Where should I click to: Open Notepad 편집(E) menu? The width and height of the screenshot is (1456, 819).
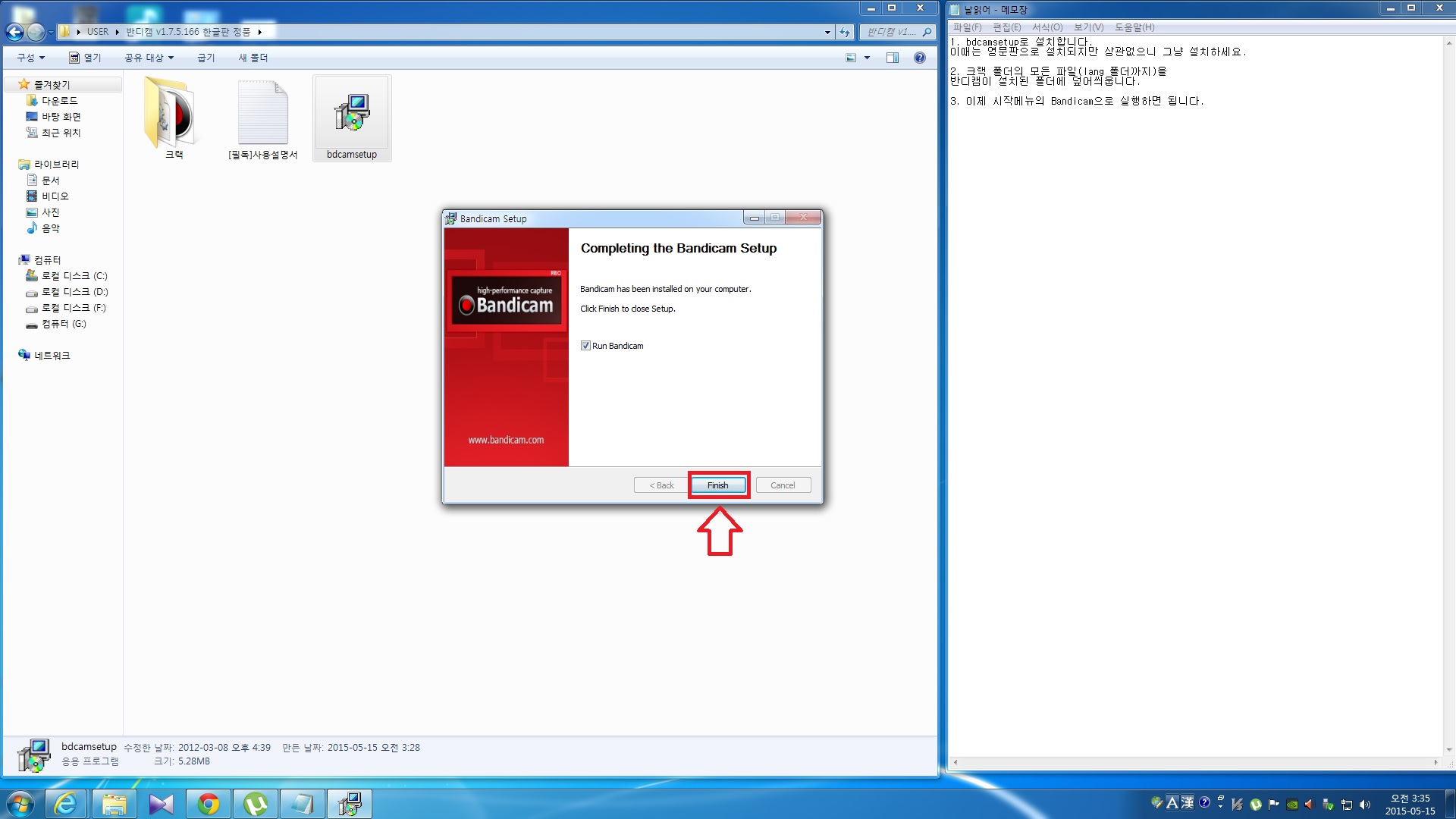[x=1007, y=27]
